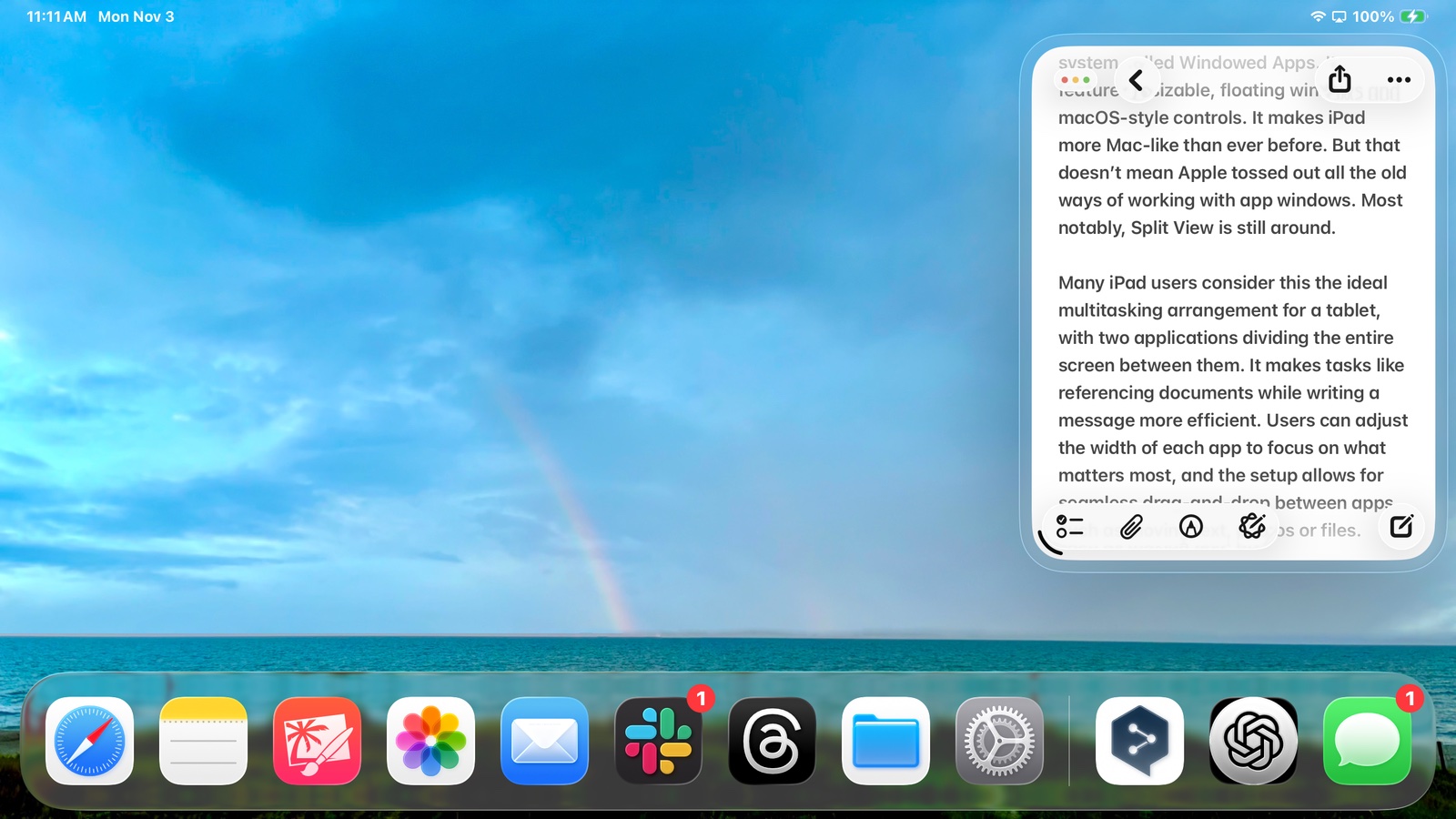The image size is (1456, 819).
Task: Open the Notes app in the Dock
Action: (203, 741)
